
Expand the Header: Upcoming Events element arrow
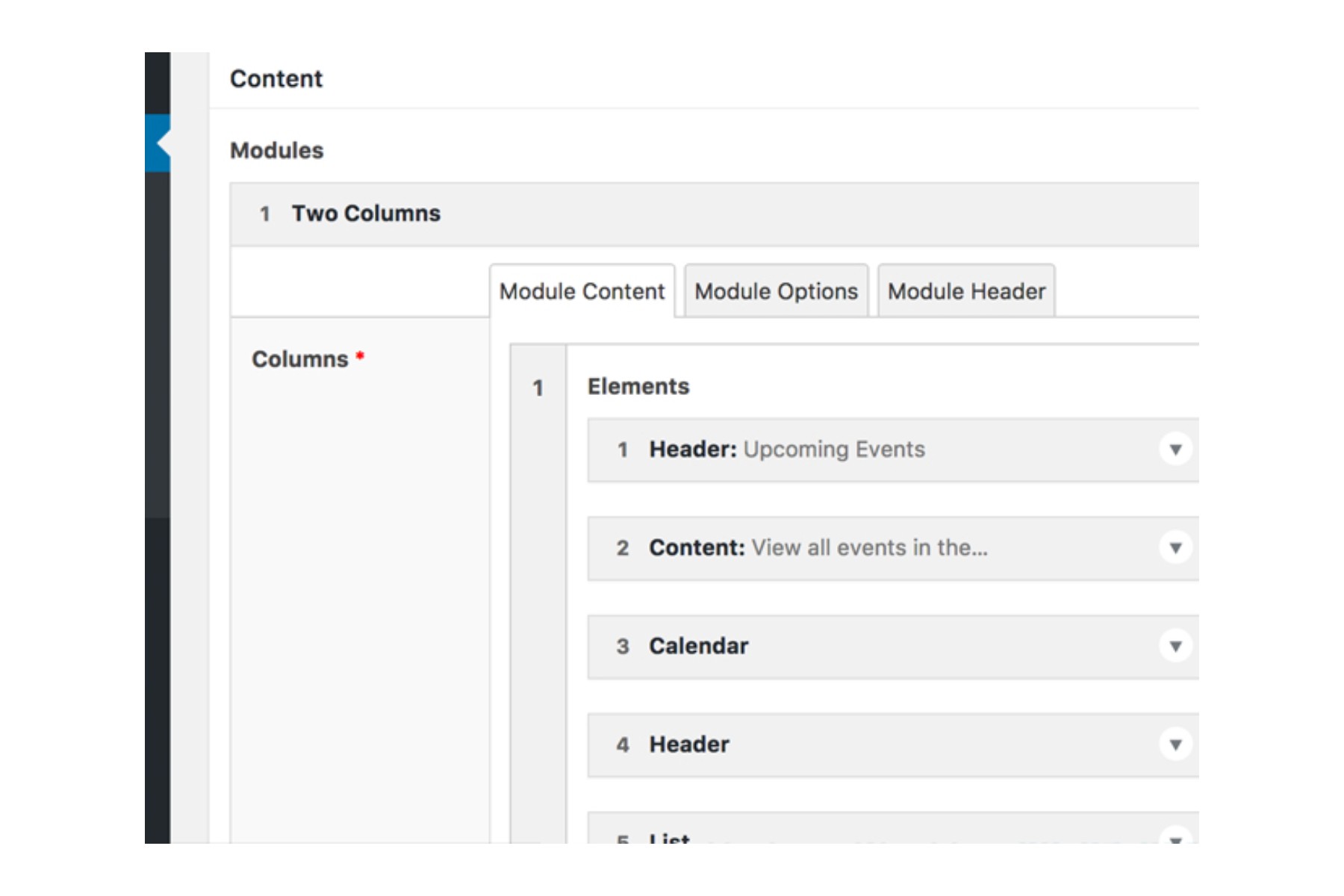coord(1175,449)
